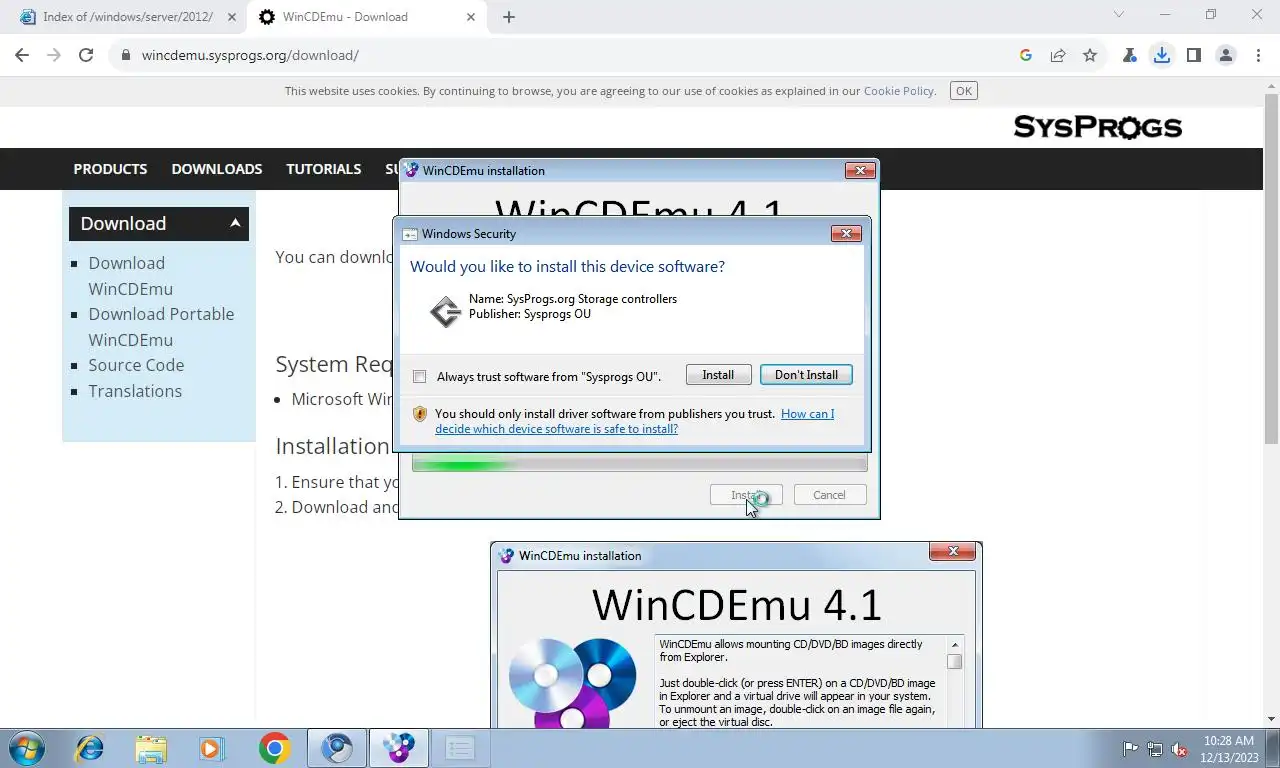
Task: Click Install in Windows Security dialog
Action: [718, 375]
